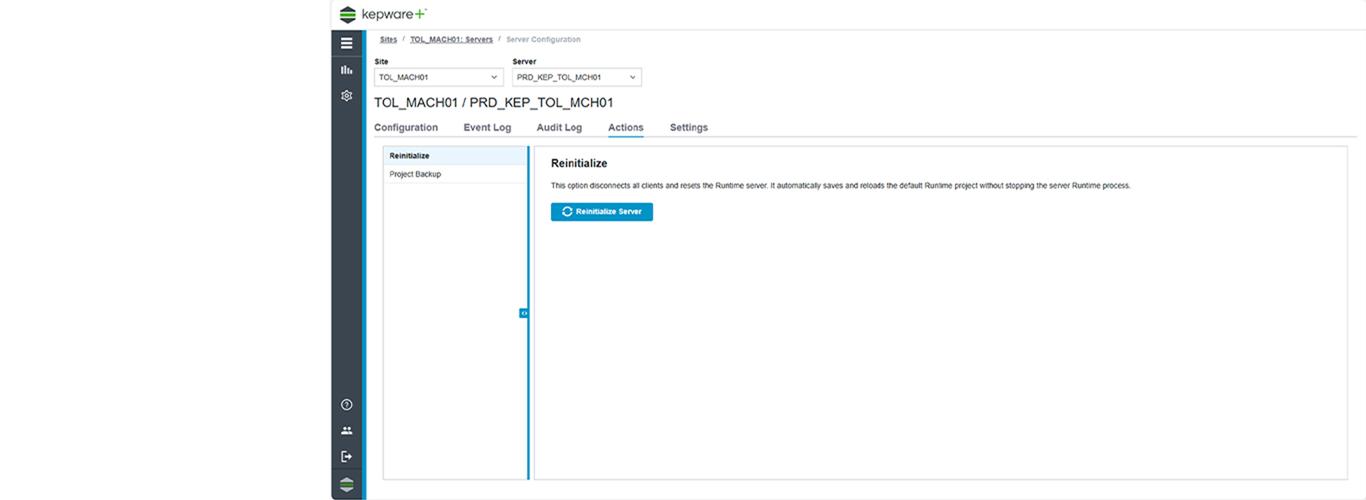The image size is (1366, 500).
Task: Open the hamburger navigation menu
Action: tap(346, 43)
